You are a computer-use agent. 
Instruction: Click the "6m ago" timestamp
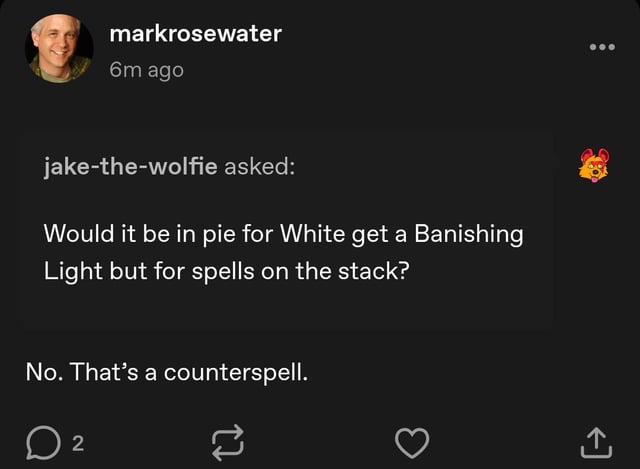(x=146, y=71)
